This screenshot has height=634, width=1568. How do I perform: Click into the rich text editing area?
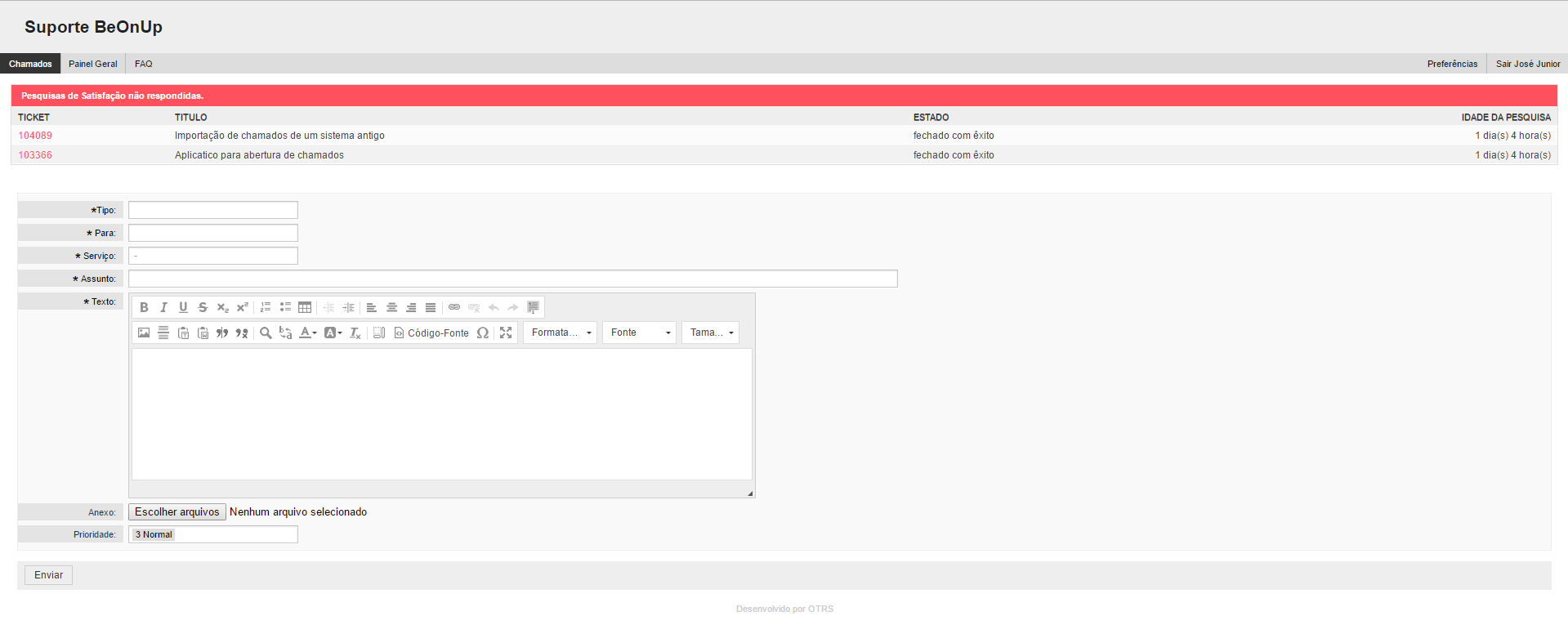tap(442, 414)
